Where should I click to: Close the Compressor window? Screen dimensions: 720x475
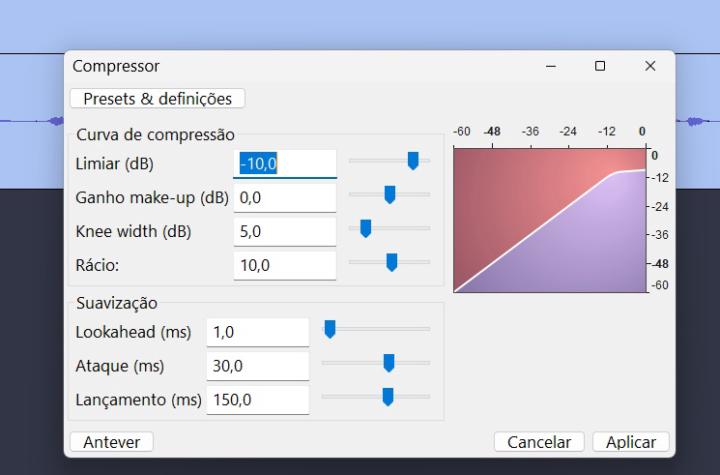pyautogui.click(x=650, y=66)
